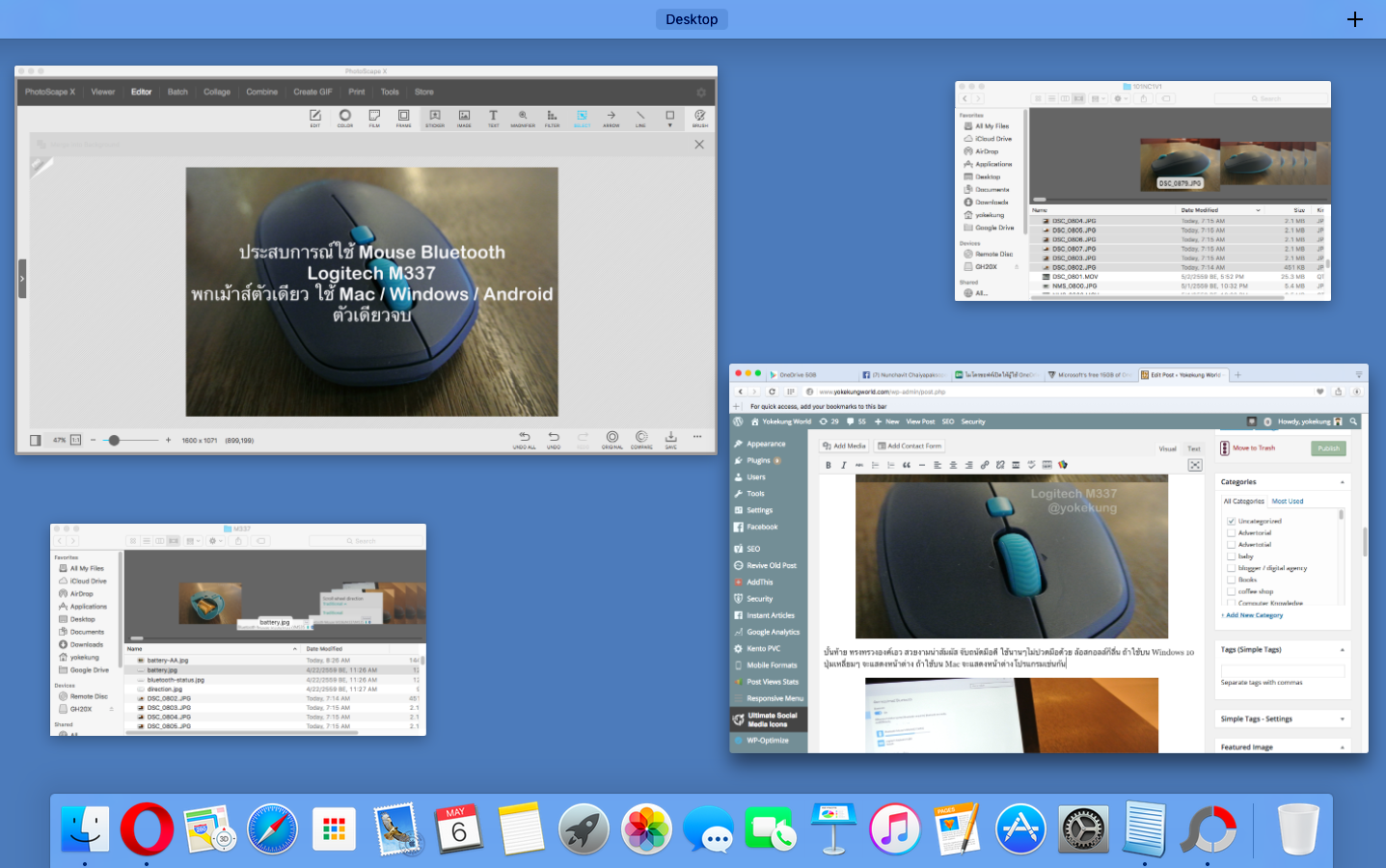Click the Bold icon in WordPress editor
Image resolution: width=1386 pixels, height=868 pixels.
click(829, 465)
